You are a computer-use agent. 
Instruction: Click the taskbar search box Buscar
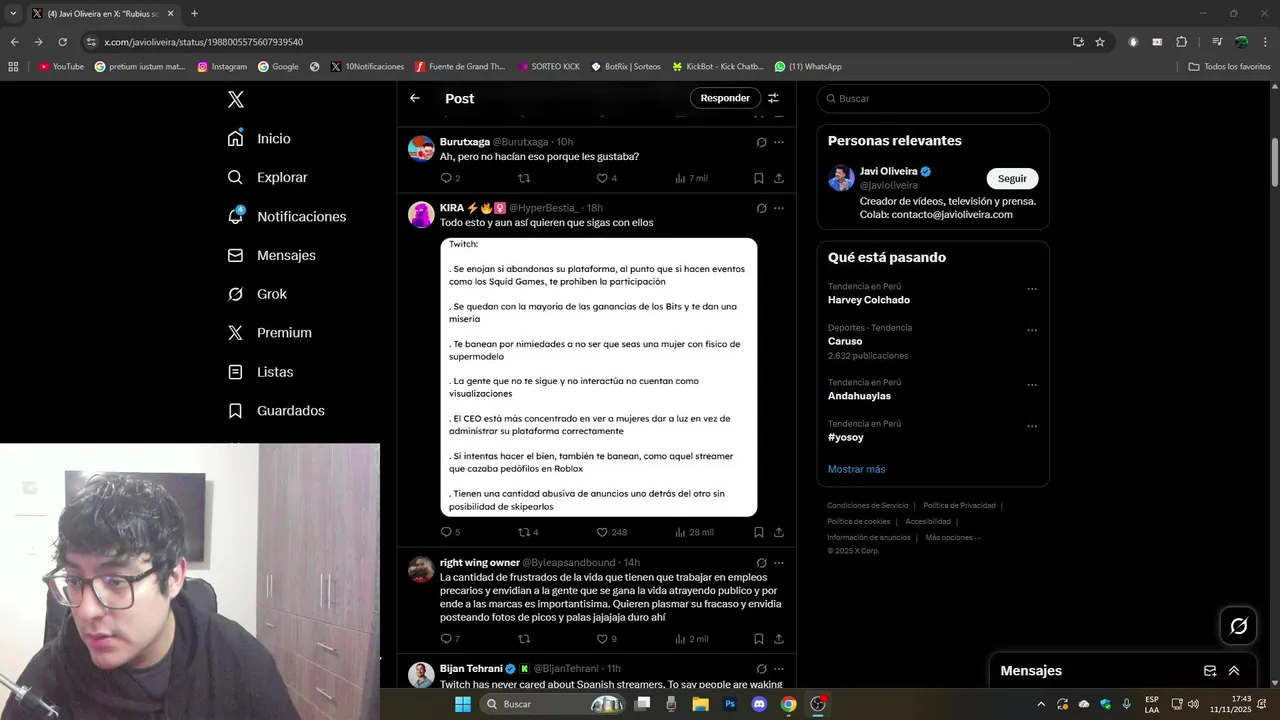point(552,704)
